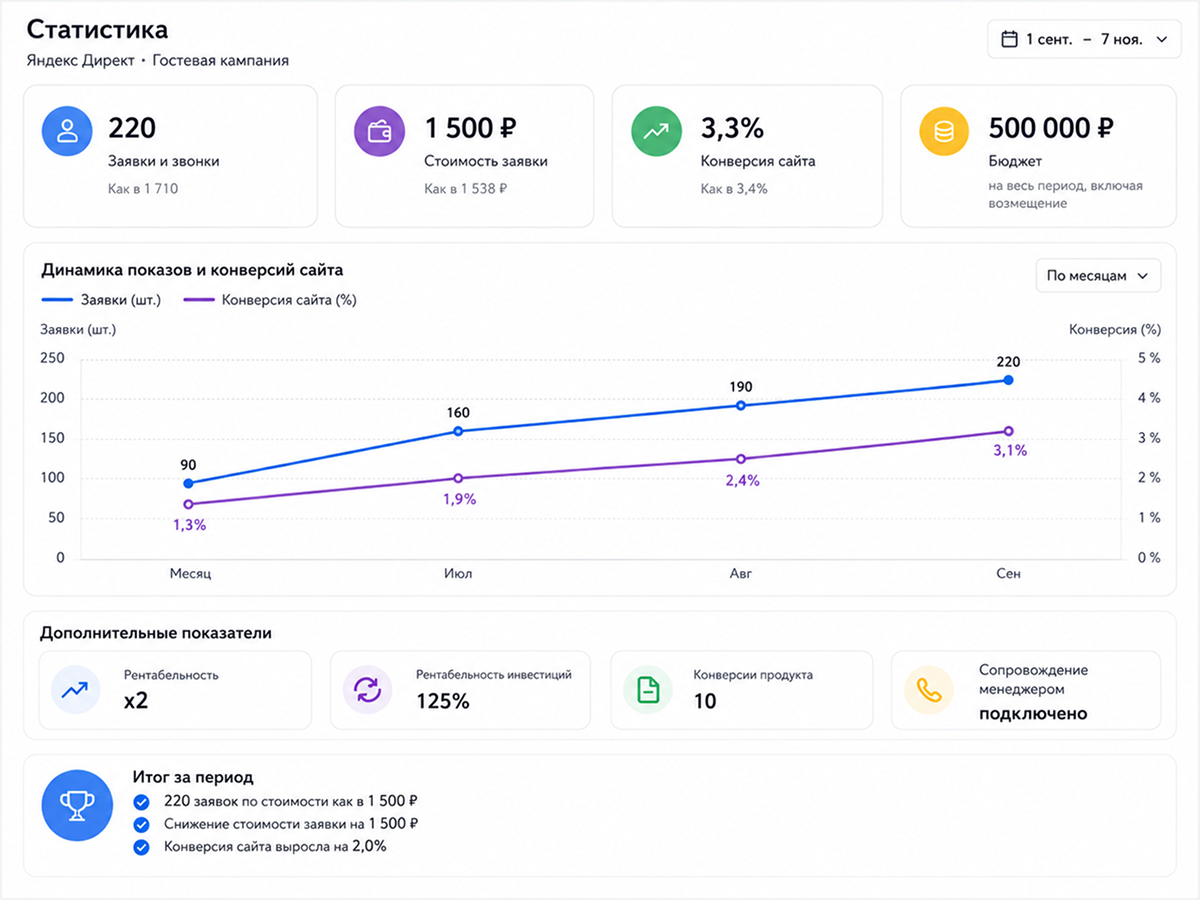Toggle the Заявки (шт.) legend series

[x=101, y=299]
